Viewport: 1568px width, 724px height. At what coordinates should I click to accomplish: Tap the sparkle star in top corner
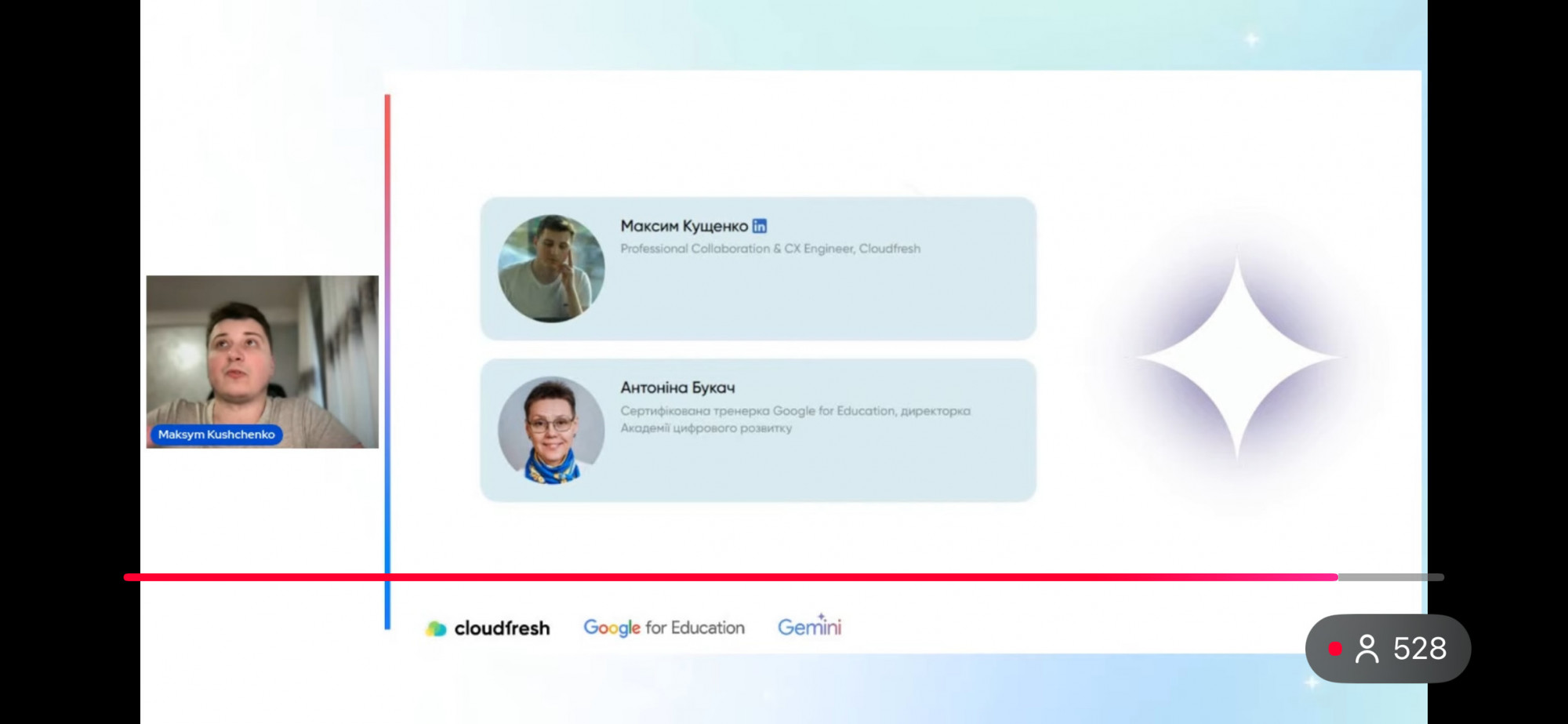1252,38
